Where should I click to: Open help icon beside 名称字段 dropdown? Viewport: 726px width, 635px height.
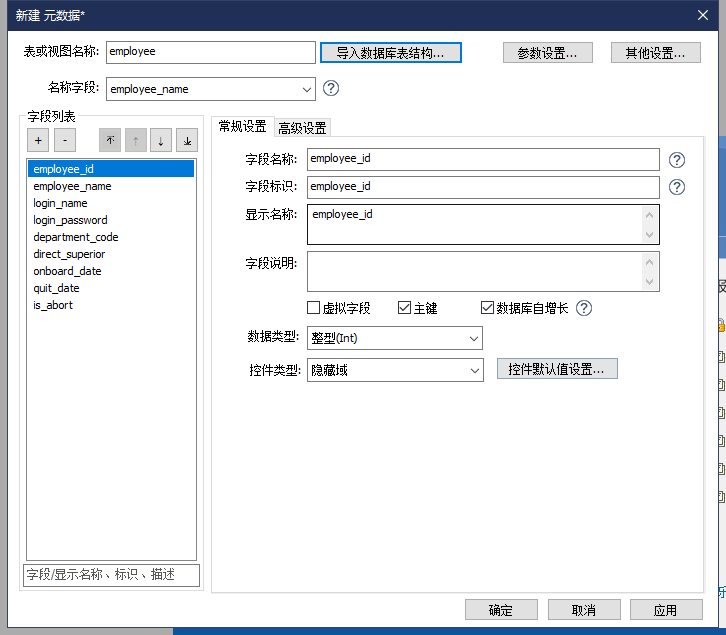click(331, 88)
